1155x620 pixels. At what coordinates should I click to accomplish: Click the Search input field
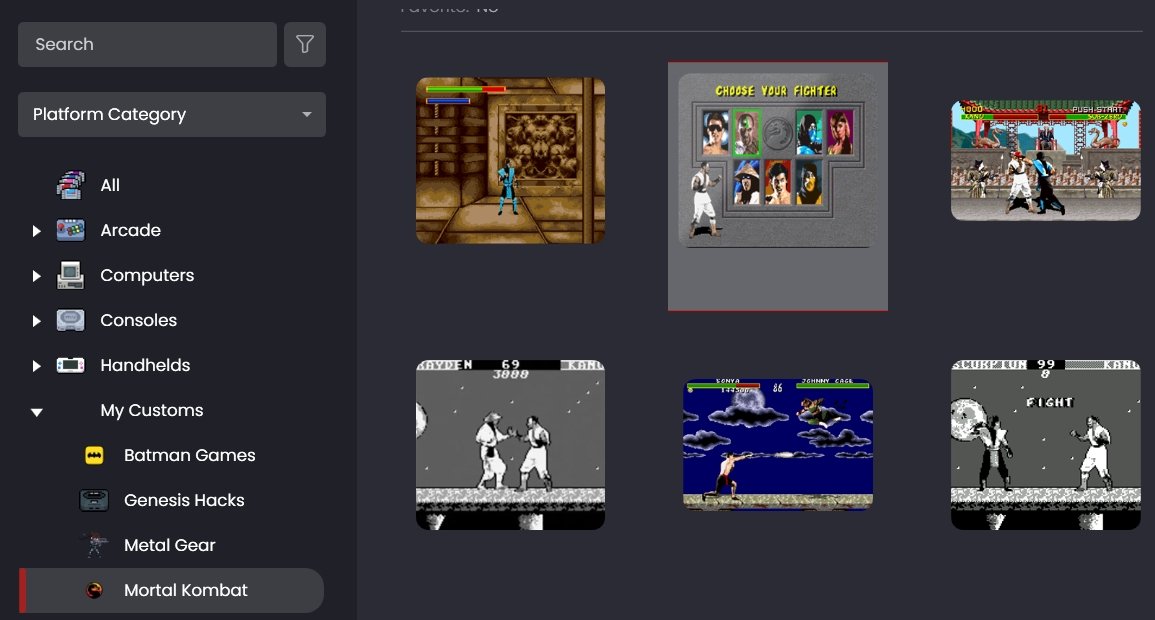(147, 44)
